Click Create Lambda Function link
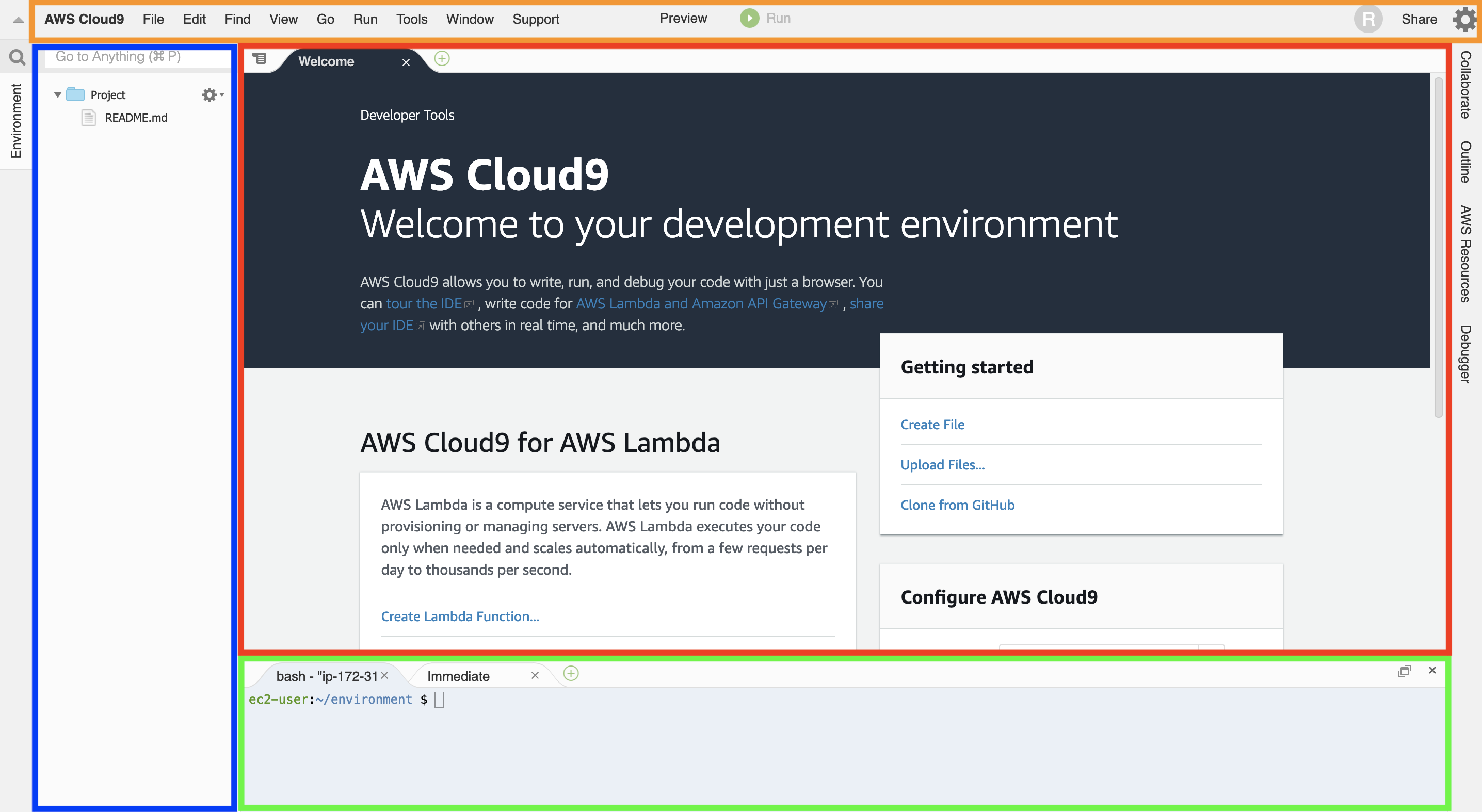 (460, 616)
